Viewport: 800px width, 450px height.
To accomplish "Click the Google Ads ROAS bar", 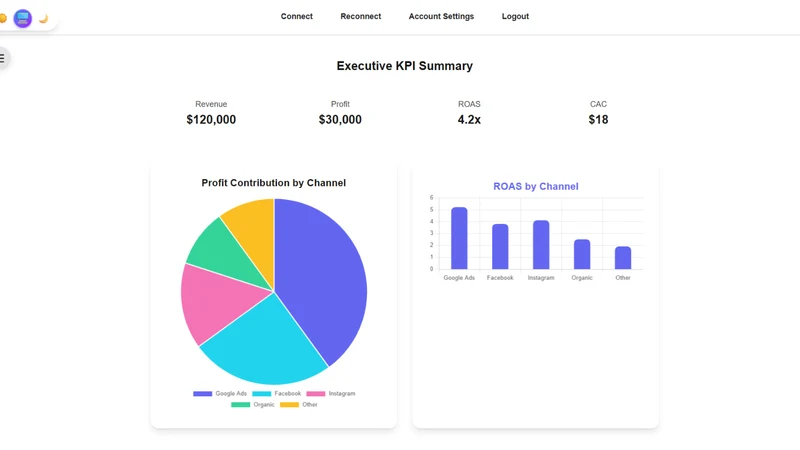I will pyautogui.click(x=459, y=238).
